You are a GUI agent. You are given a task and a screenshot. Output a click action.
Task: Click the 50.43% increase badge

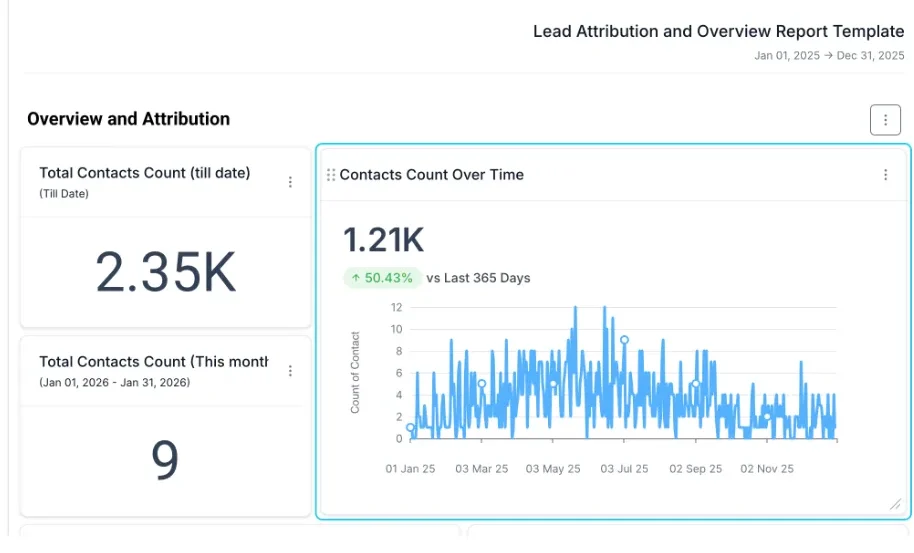tap(382, 278)
